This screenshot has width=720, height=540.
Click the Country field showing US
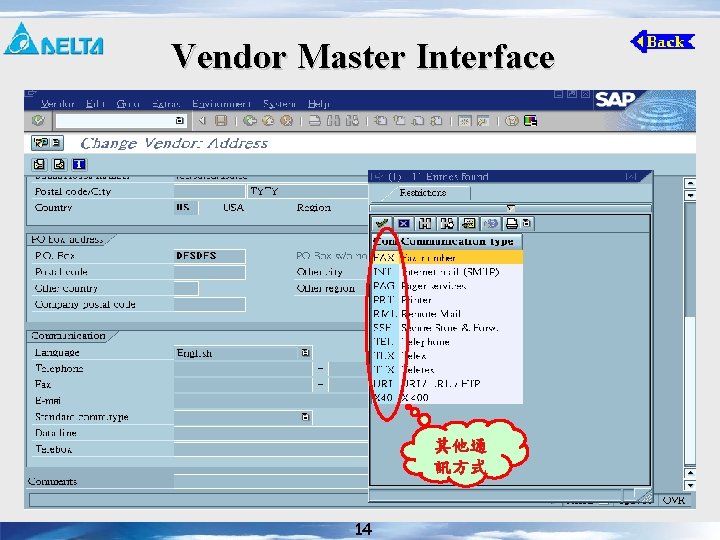tap(186, 208)
